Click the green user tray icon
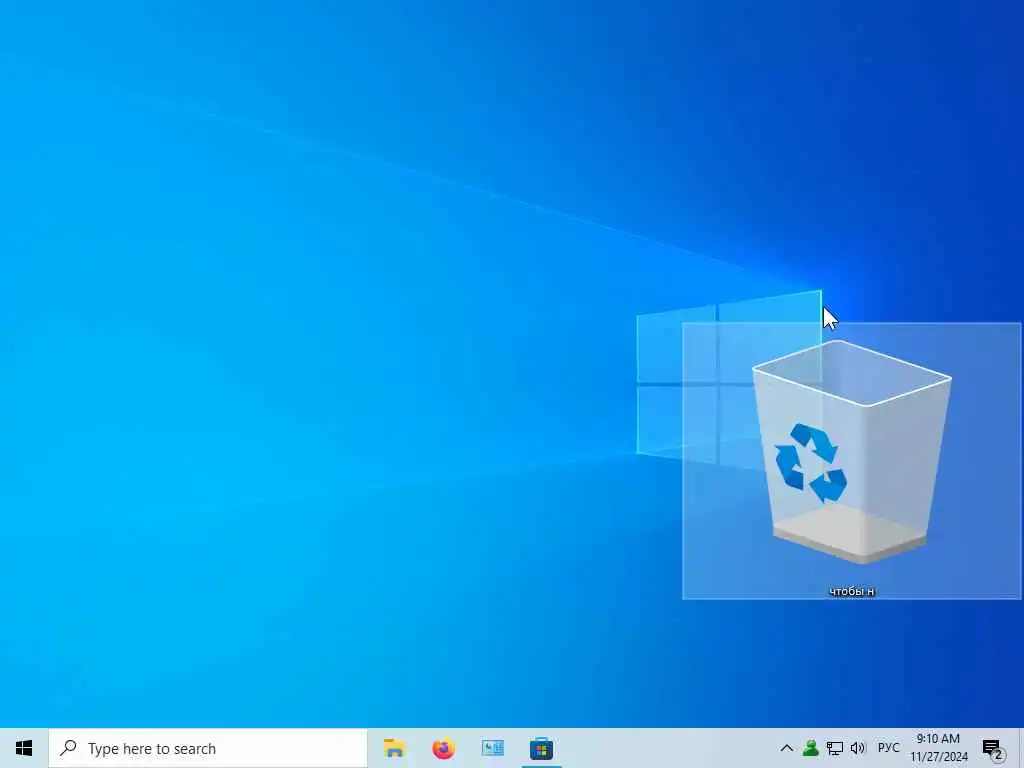1024x768 pixels. pos(810,748)
